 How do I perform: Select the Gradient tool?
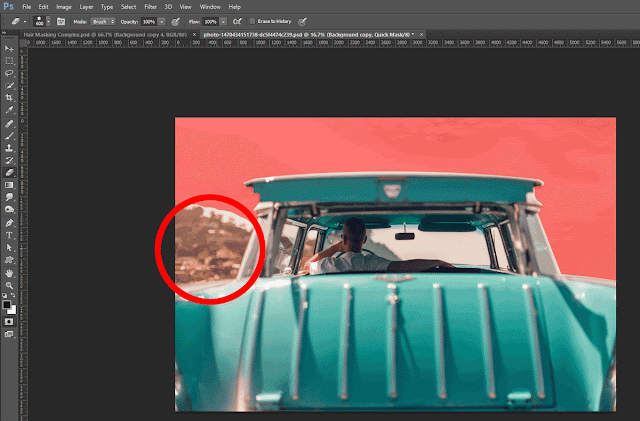click(9, 185)
